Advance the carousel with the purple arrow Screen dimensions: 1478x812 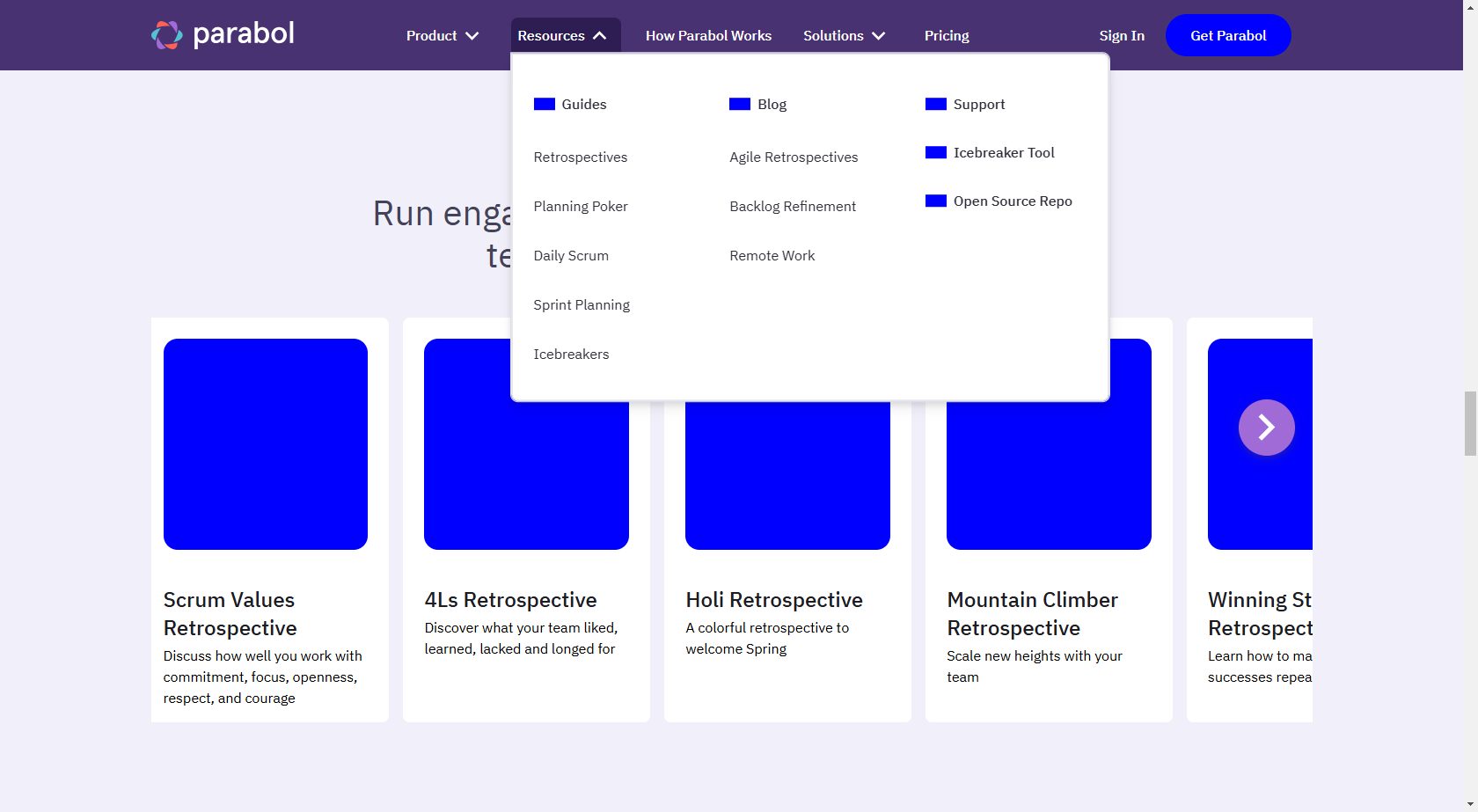pos(1266,428)
